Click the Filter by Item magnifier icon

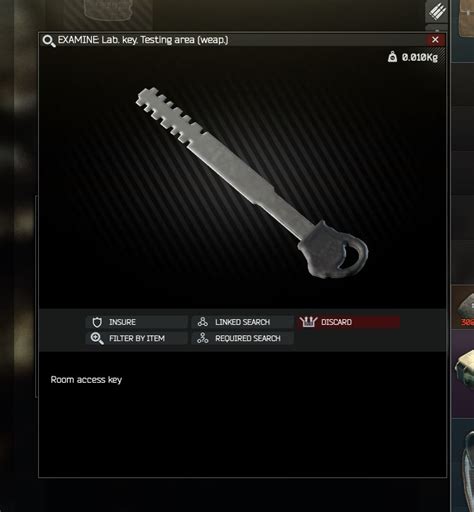pyautogui.click(x=97, y=338)
